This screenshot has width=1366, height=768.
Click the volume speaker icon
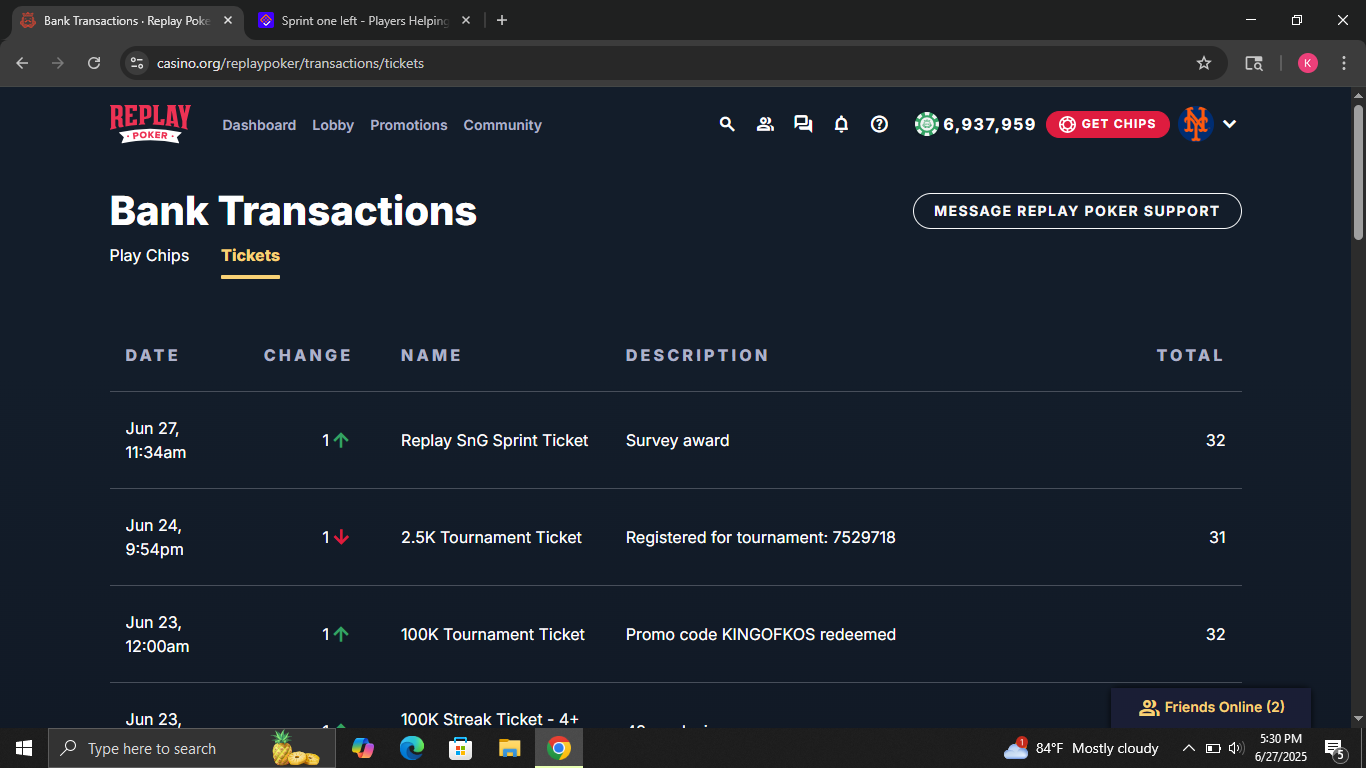pyautogui.click(x=1236, y=748)
